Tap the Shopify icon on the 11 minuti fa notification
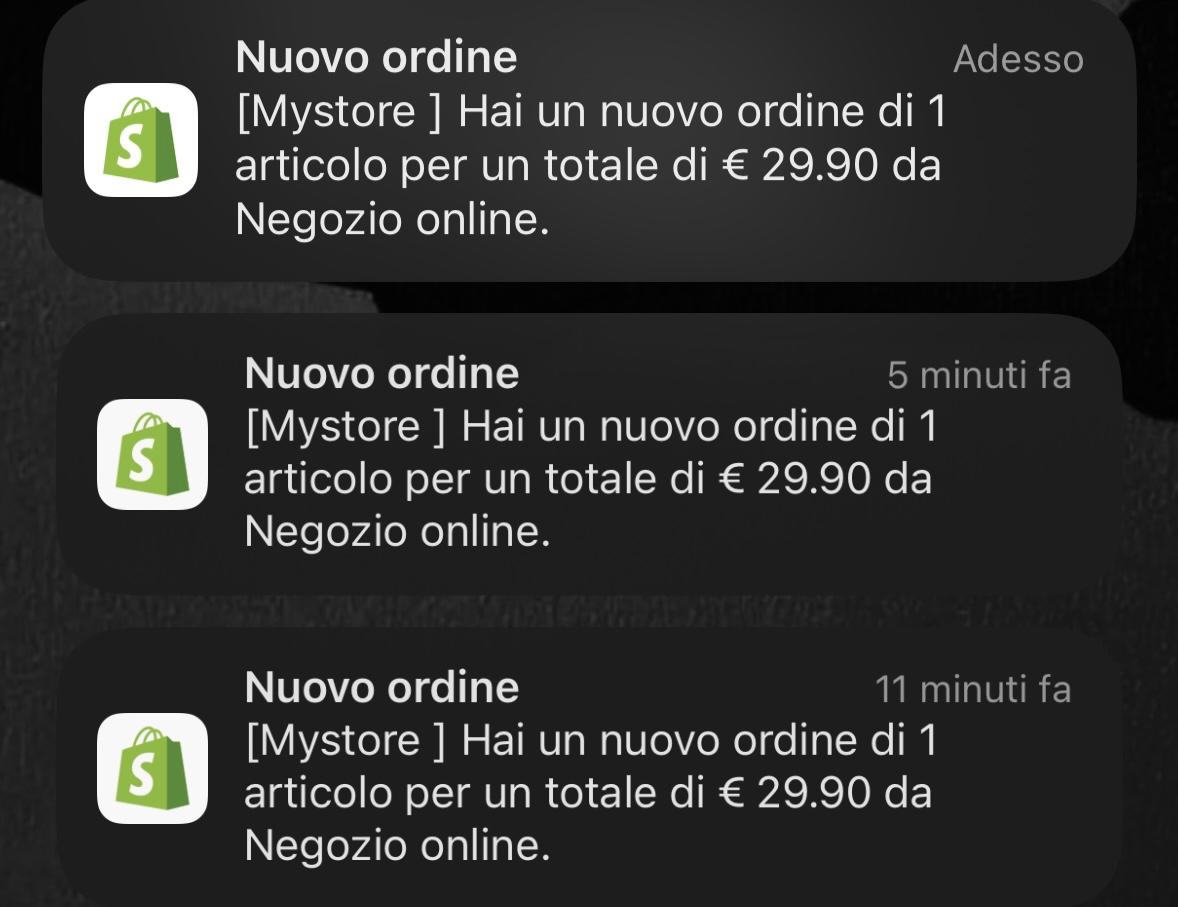Screen dimensions: 1178x907 click(x=153, y=768)
